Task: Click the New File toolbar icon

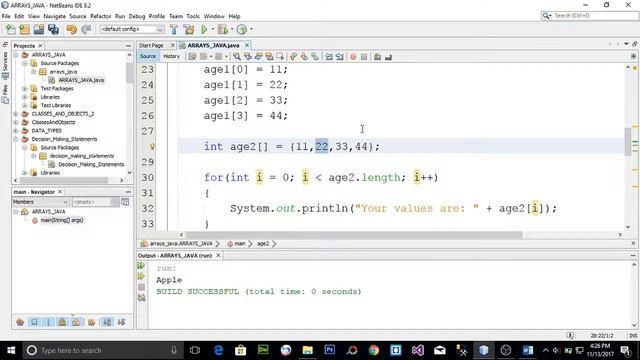Action: [x=11, y=29]
